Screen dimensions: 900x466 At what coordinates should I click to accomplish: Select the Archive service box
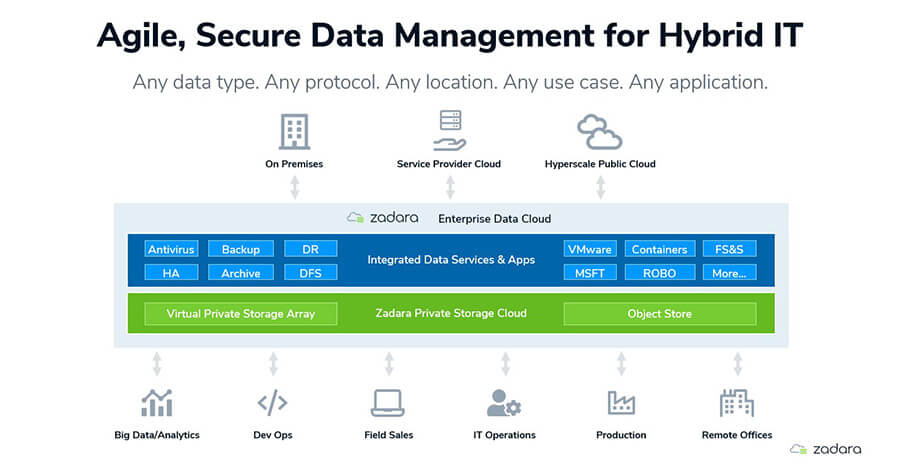[x=240, y=273]
